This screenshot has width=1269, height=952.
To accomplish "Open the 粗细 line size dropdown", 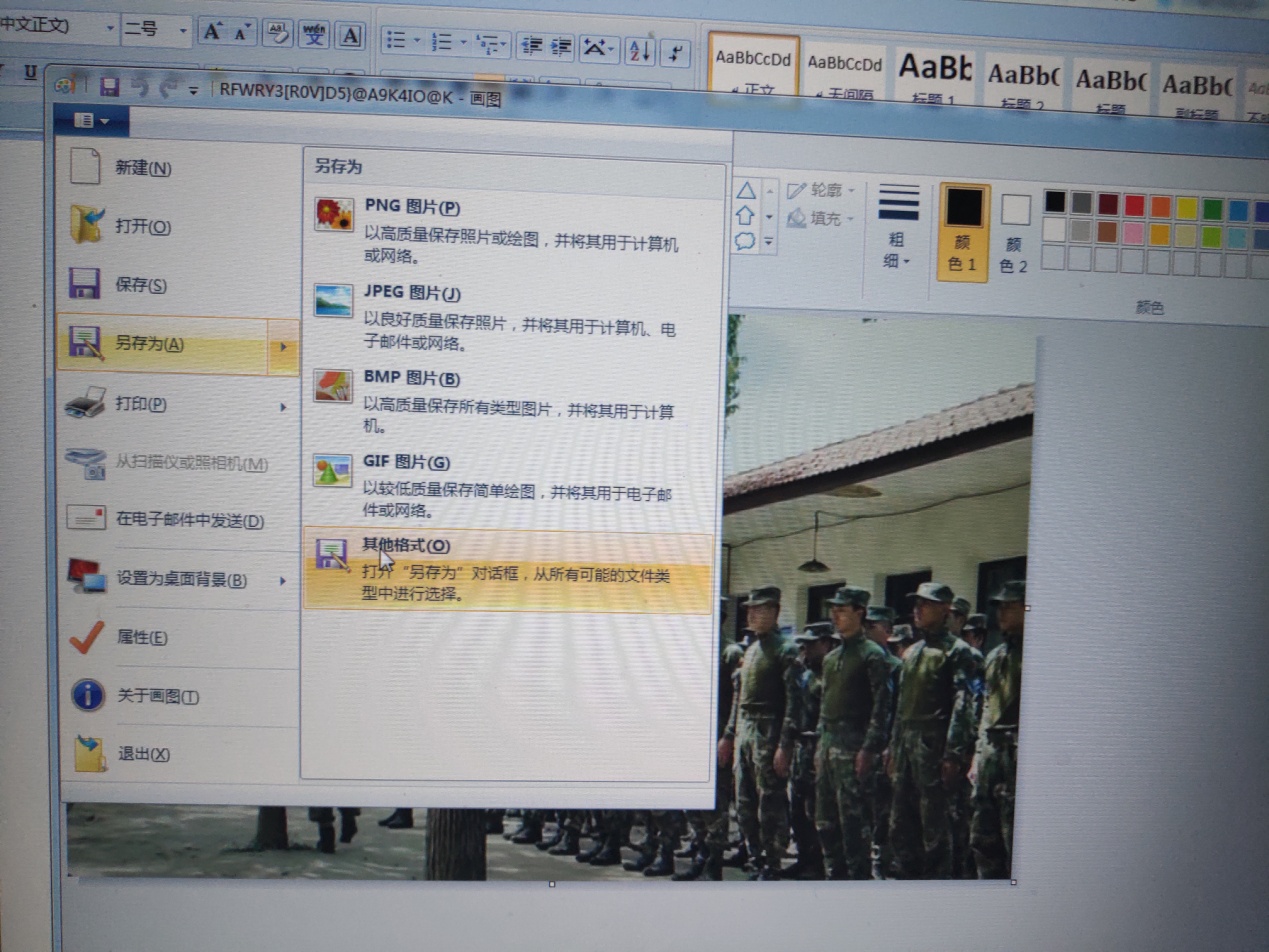I will (898, 227).
